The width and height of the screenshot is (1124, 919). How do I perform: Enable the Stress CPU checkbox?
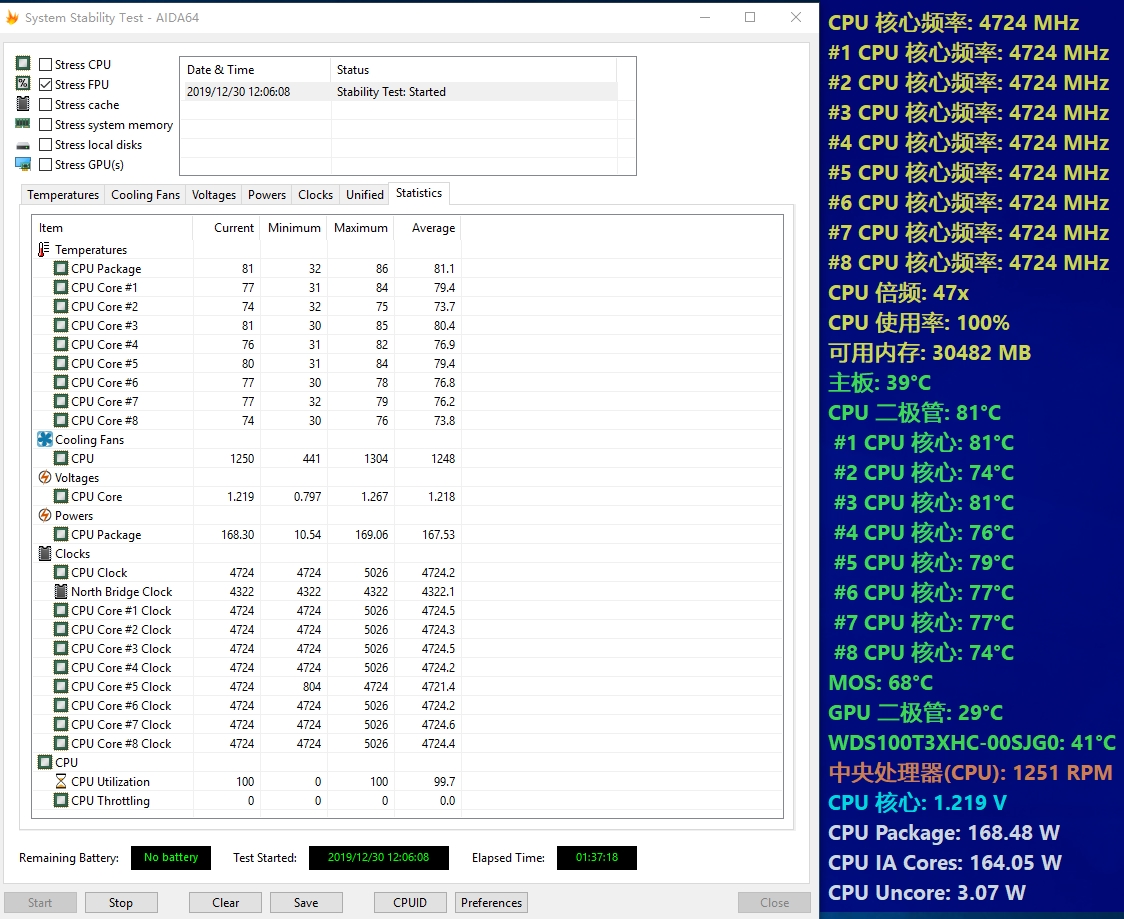click(46, 65)
